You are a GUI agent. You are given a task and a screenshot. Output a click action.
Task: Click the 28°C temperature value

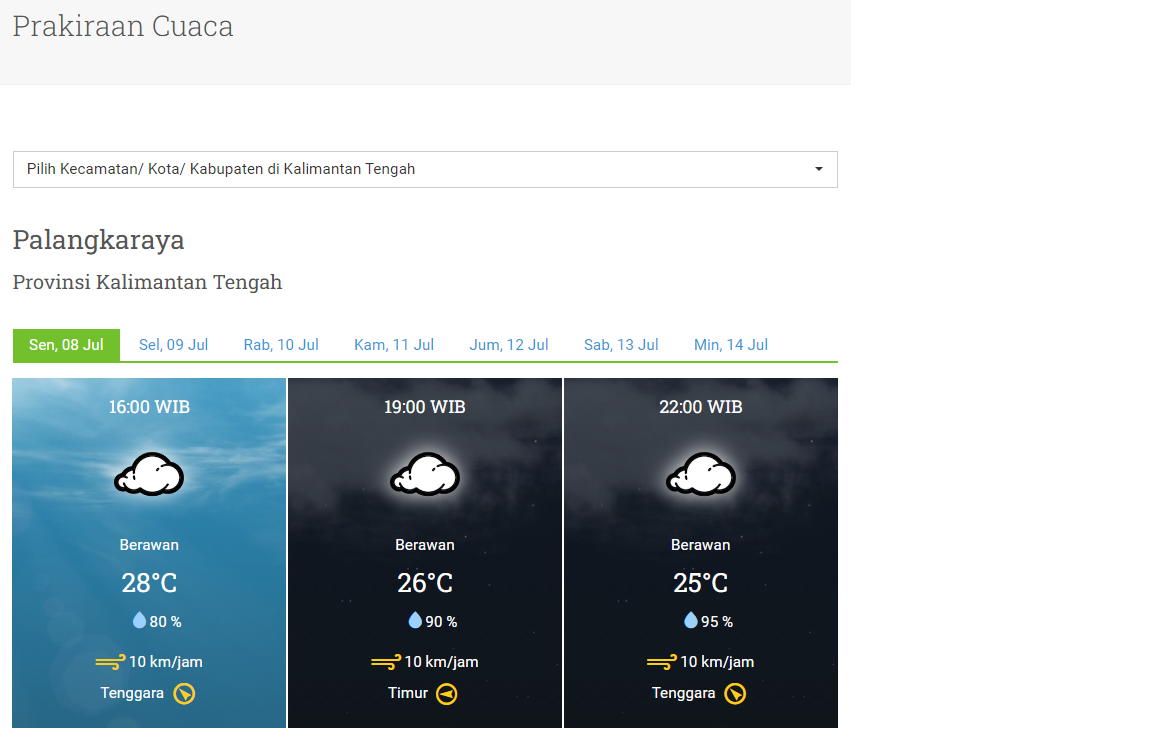[149, 583]
